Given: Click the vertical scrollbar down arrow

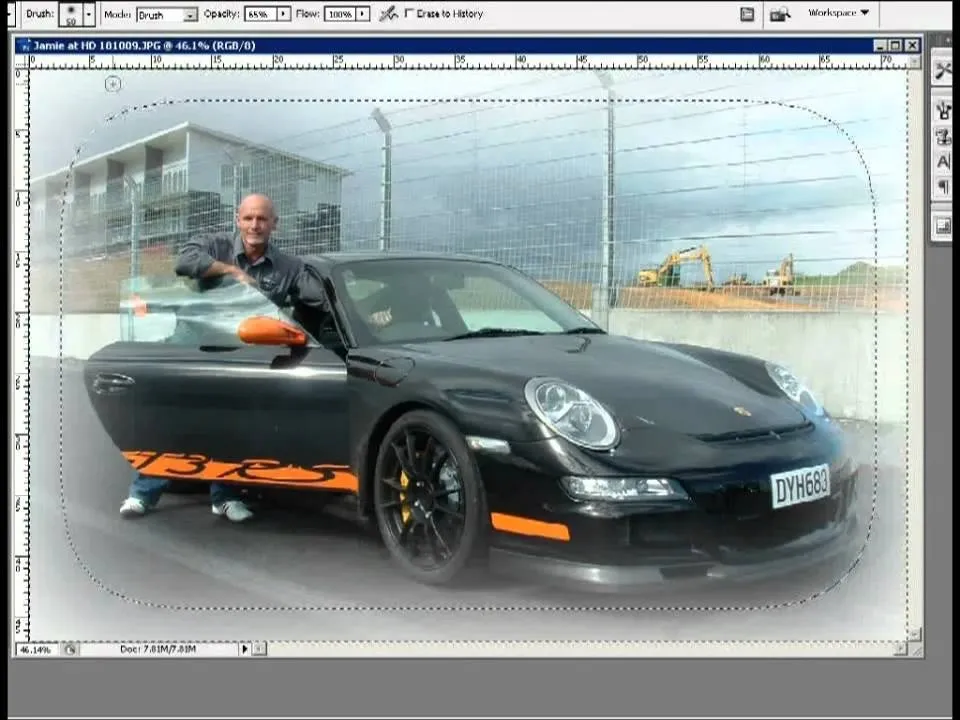Looking at the screenshot, I should point(915,634).
